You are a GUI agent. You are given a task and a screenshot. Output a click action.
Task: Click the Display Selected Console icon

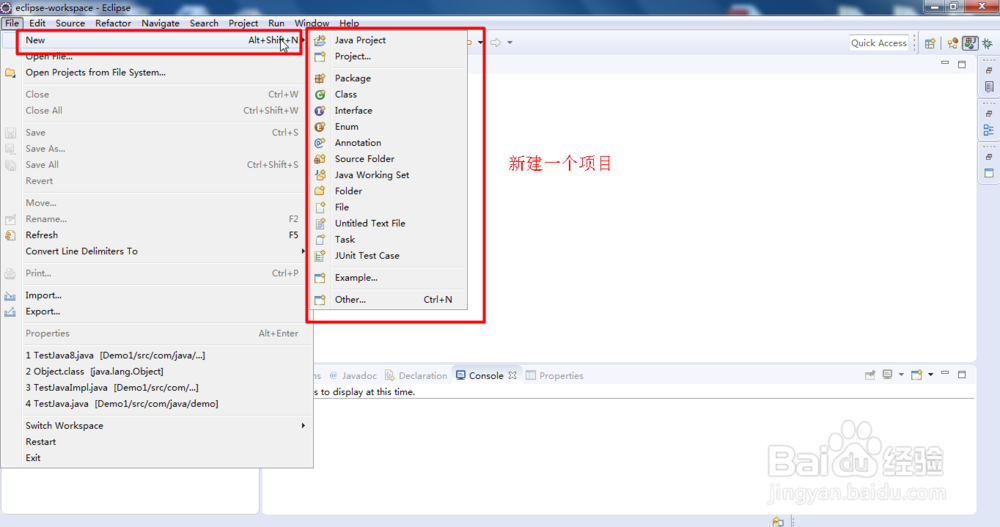(x=888, y=375)
